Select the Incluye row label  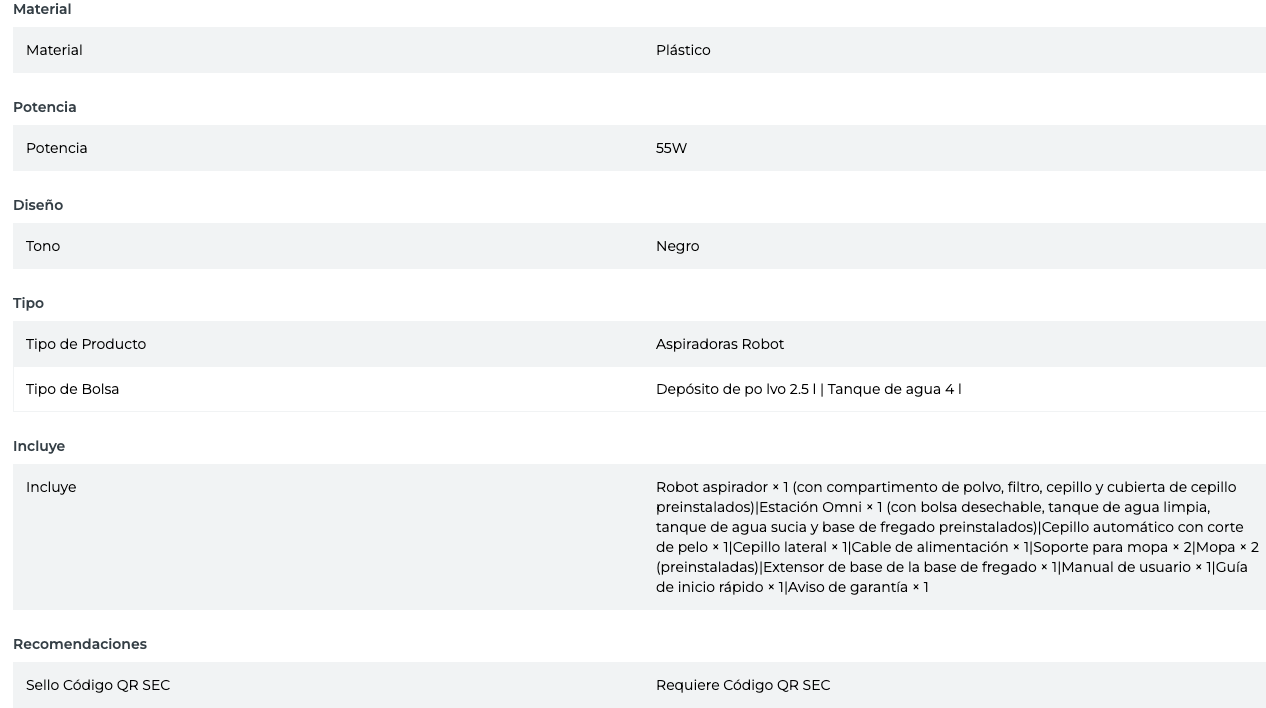pos(51,487)
